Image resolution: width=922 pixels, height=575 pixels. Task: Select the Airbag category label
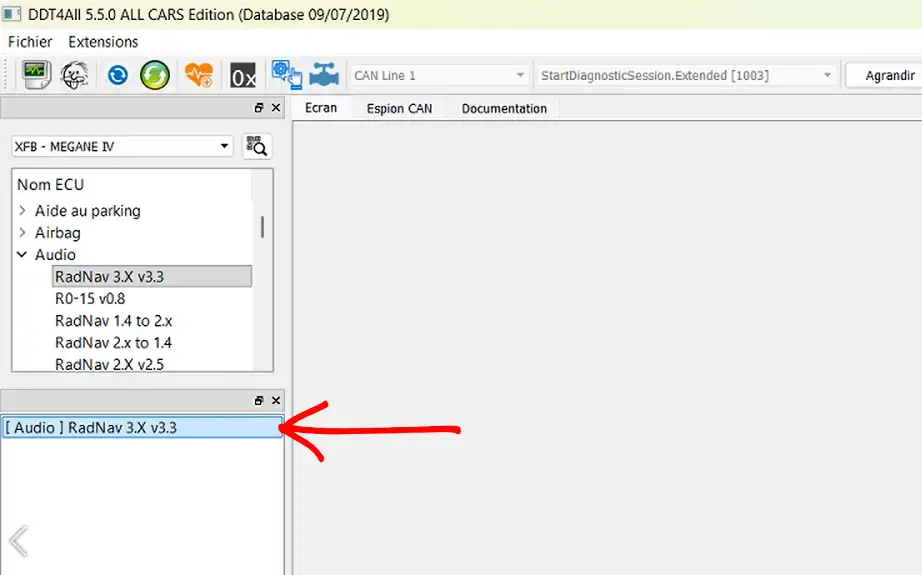(x=58, y=233)
